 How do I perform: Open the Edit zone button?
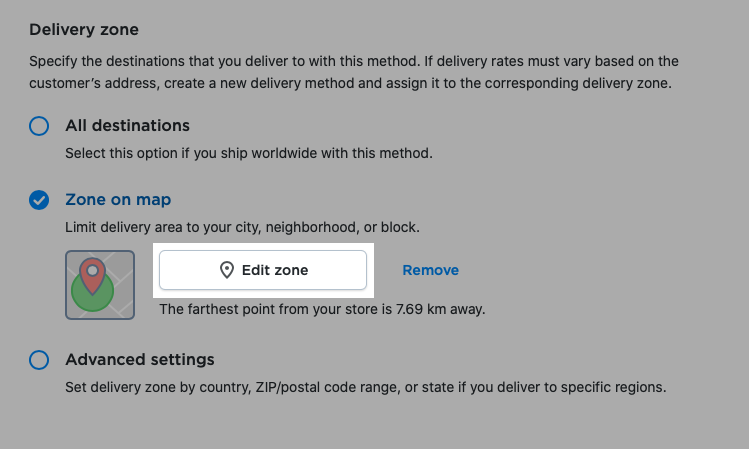[x=263, y=270]
